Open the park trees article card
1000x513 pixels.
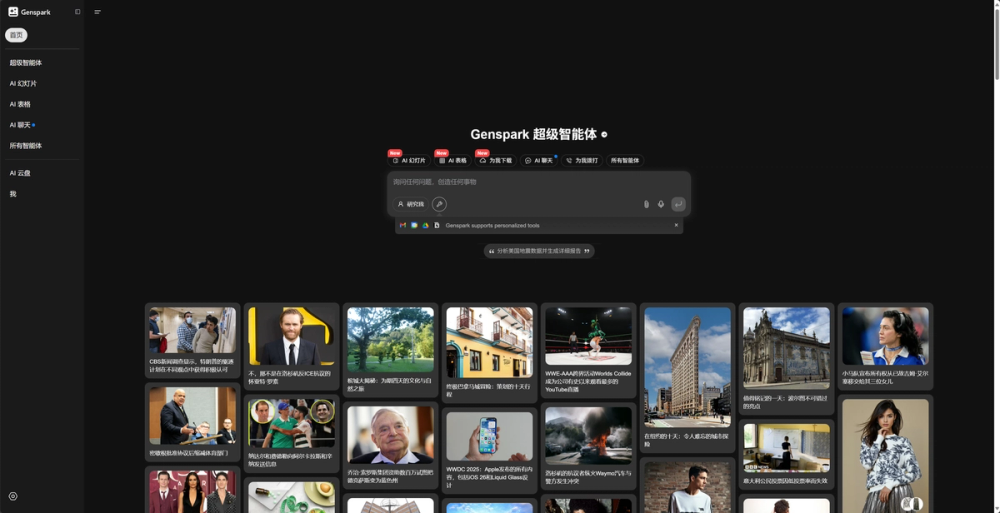pos(390,348)
